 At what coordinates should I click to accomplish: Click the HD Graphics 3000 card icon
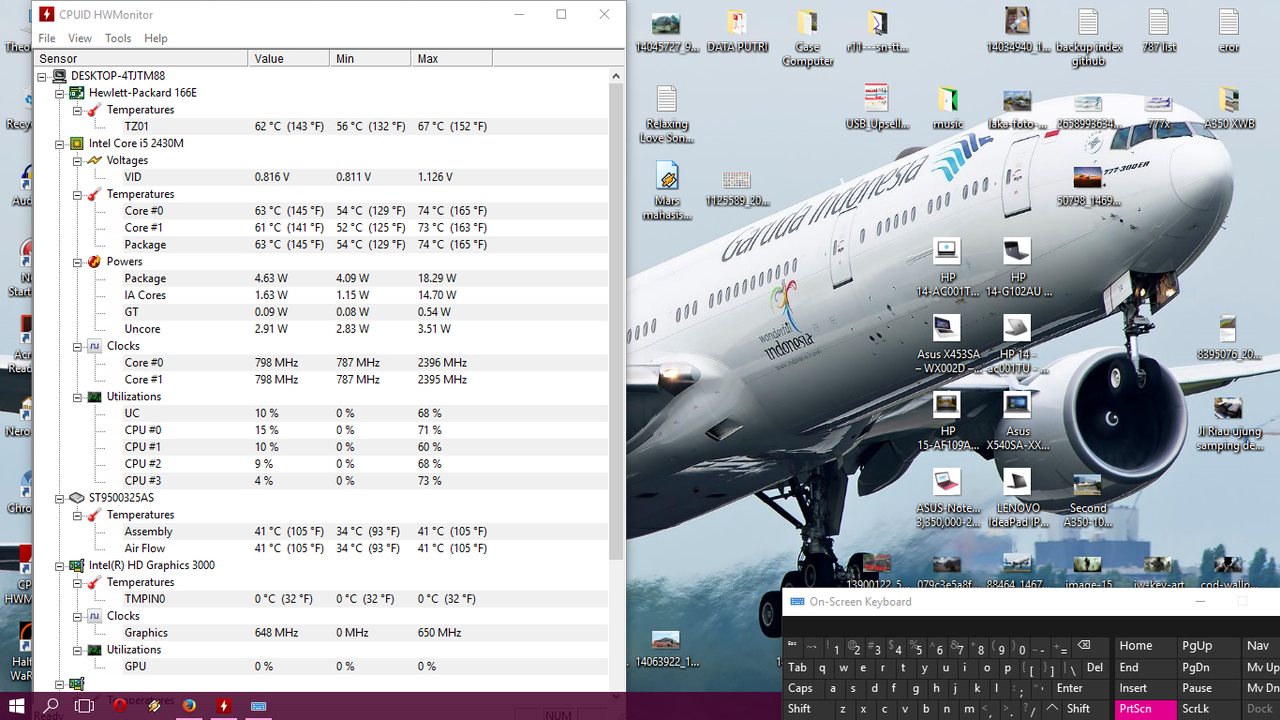pyautogui.click(x=77, y=565)
